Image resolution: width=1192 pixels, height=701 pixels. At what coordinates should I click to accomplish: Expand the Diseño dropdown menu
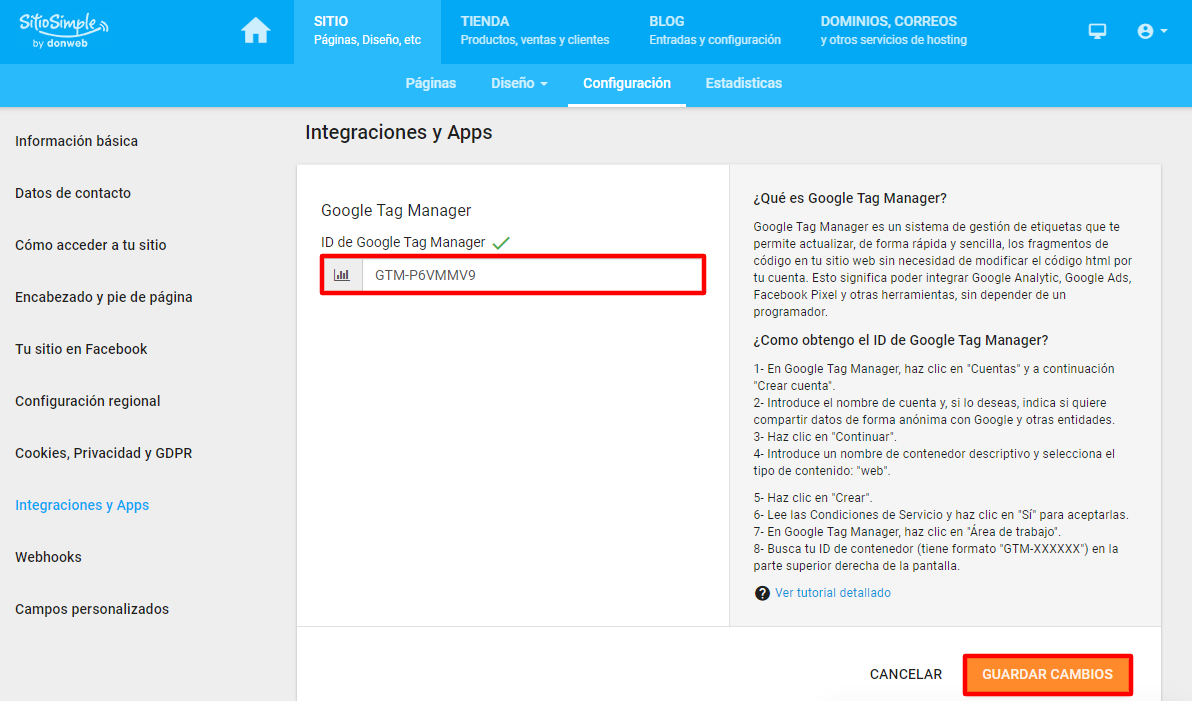coord(519,84)
